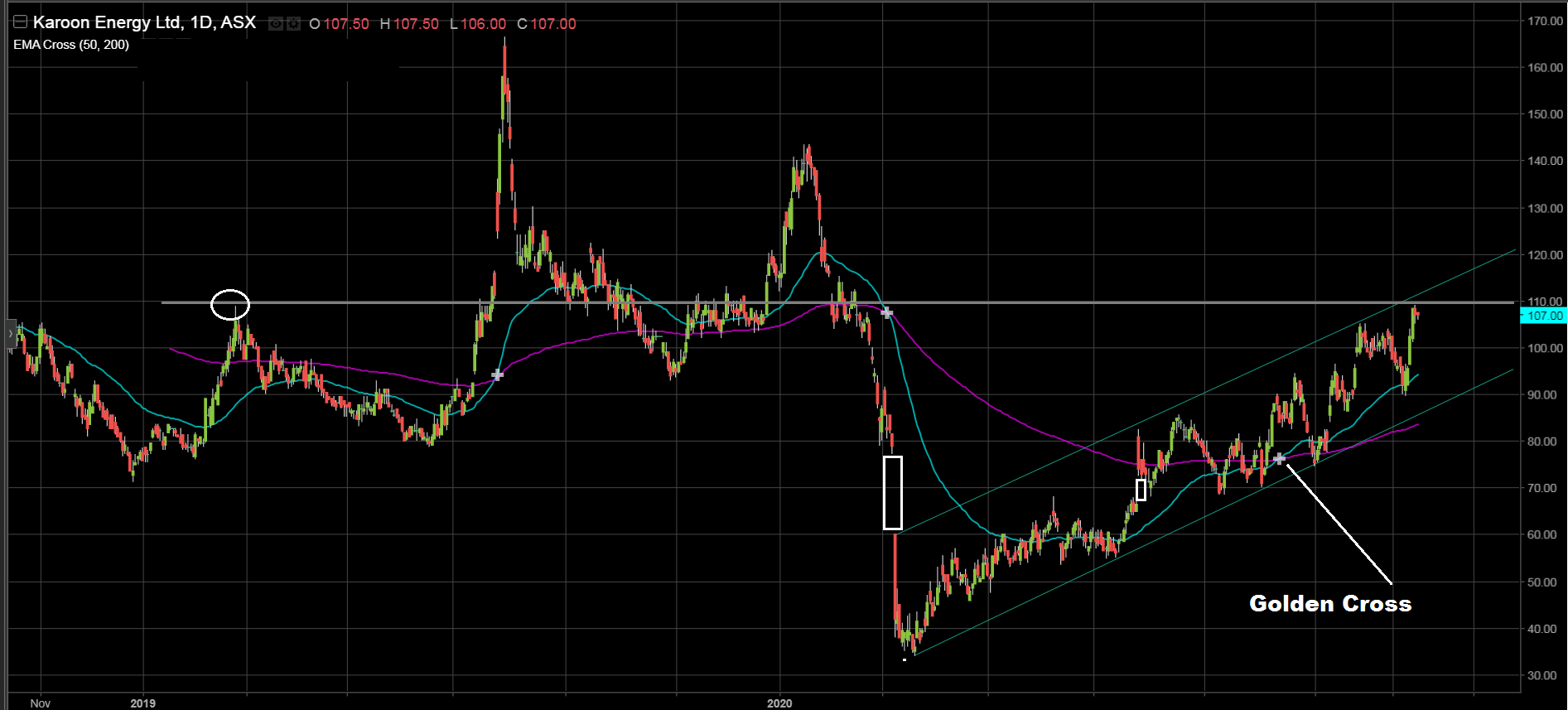Click the 2020 label on the time axis
This screenshot has width=1568, height=710.
[779, 703]
